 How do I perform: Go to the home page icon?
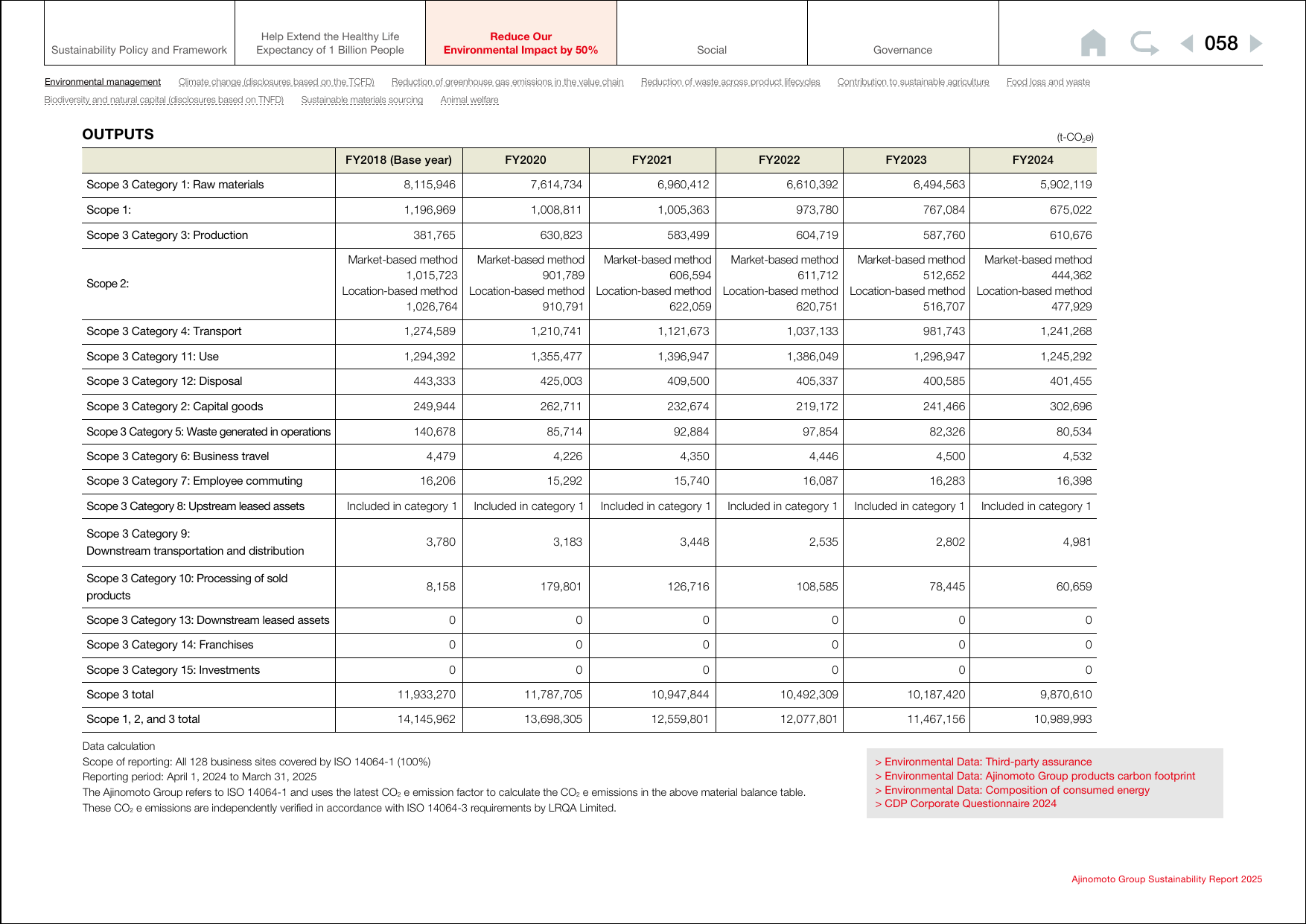[1093, 43]
